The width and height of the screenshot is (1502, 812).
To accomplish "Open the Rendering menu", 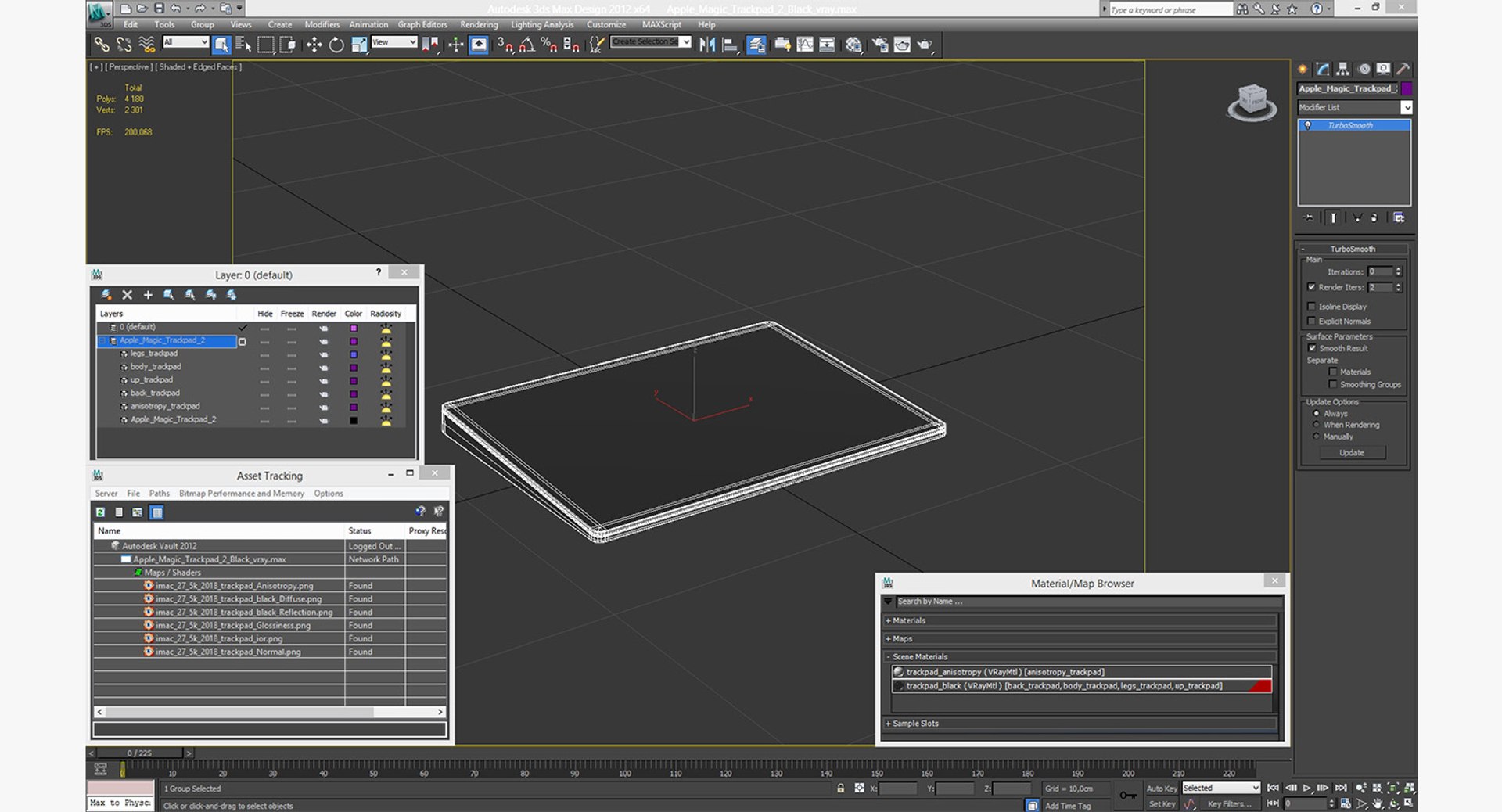I will click(479, 24).
